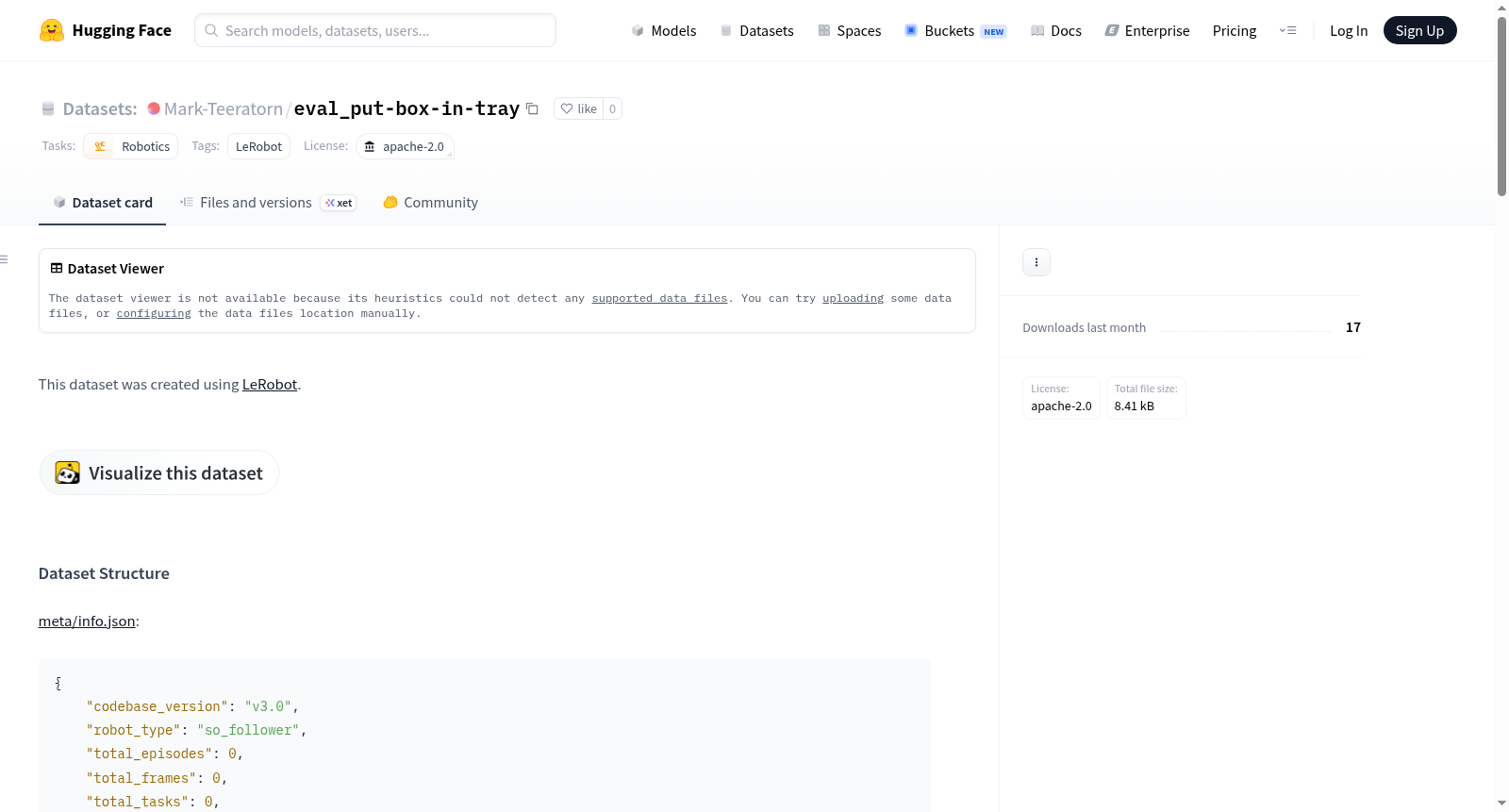The height and width of the screenshot is (812, 1509).
Task: Open the Pricing page
Action: coord(1235,30)
